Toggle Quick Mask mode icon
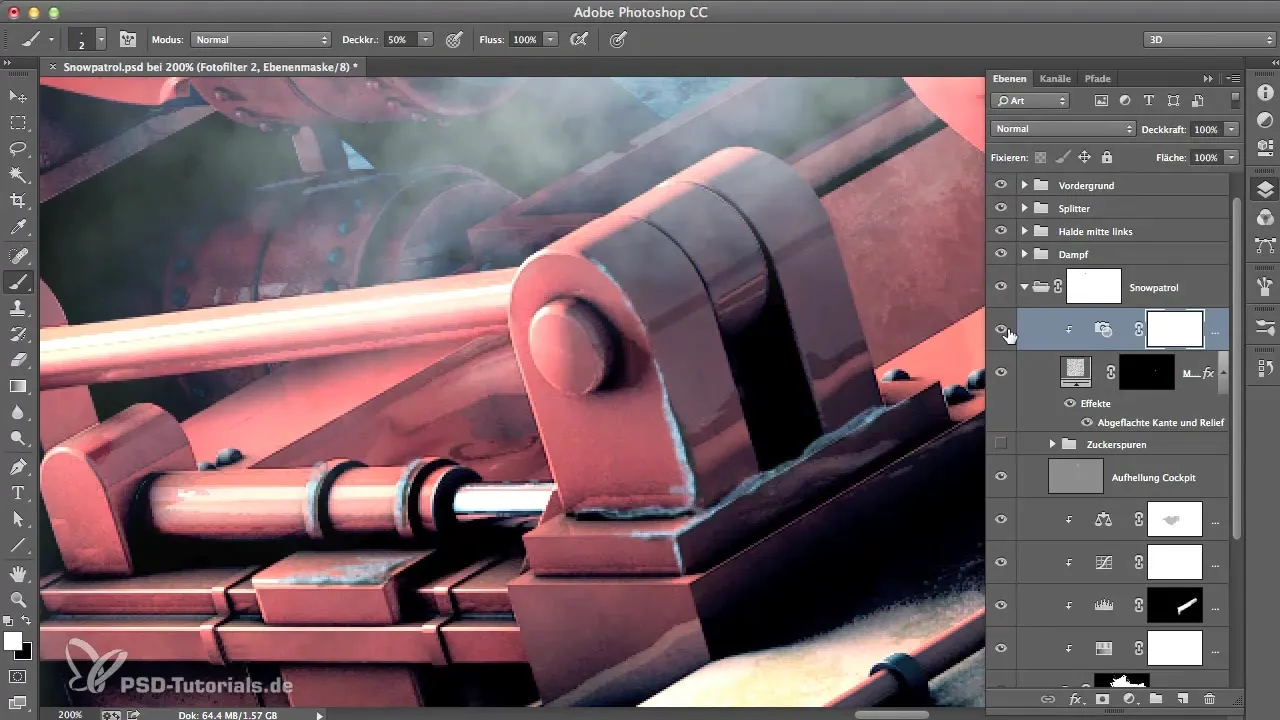The height and width of the screenshot is (720, 1280). click(x=17, y=677)
